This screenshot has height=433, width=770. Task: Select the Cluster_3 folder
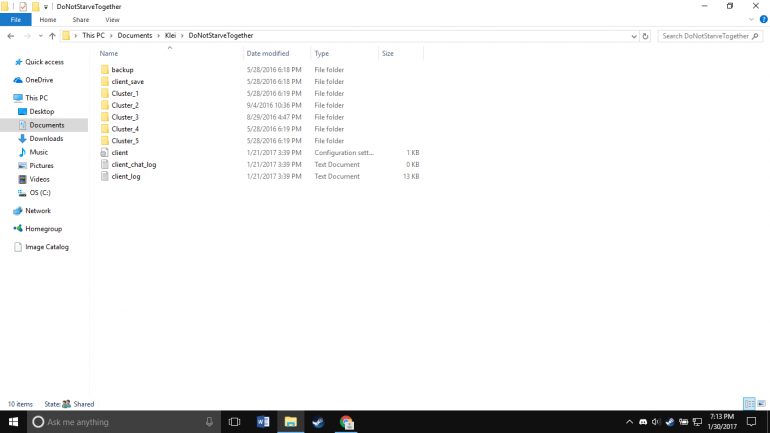click(x=125, y=117)
